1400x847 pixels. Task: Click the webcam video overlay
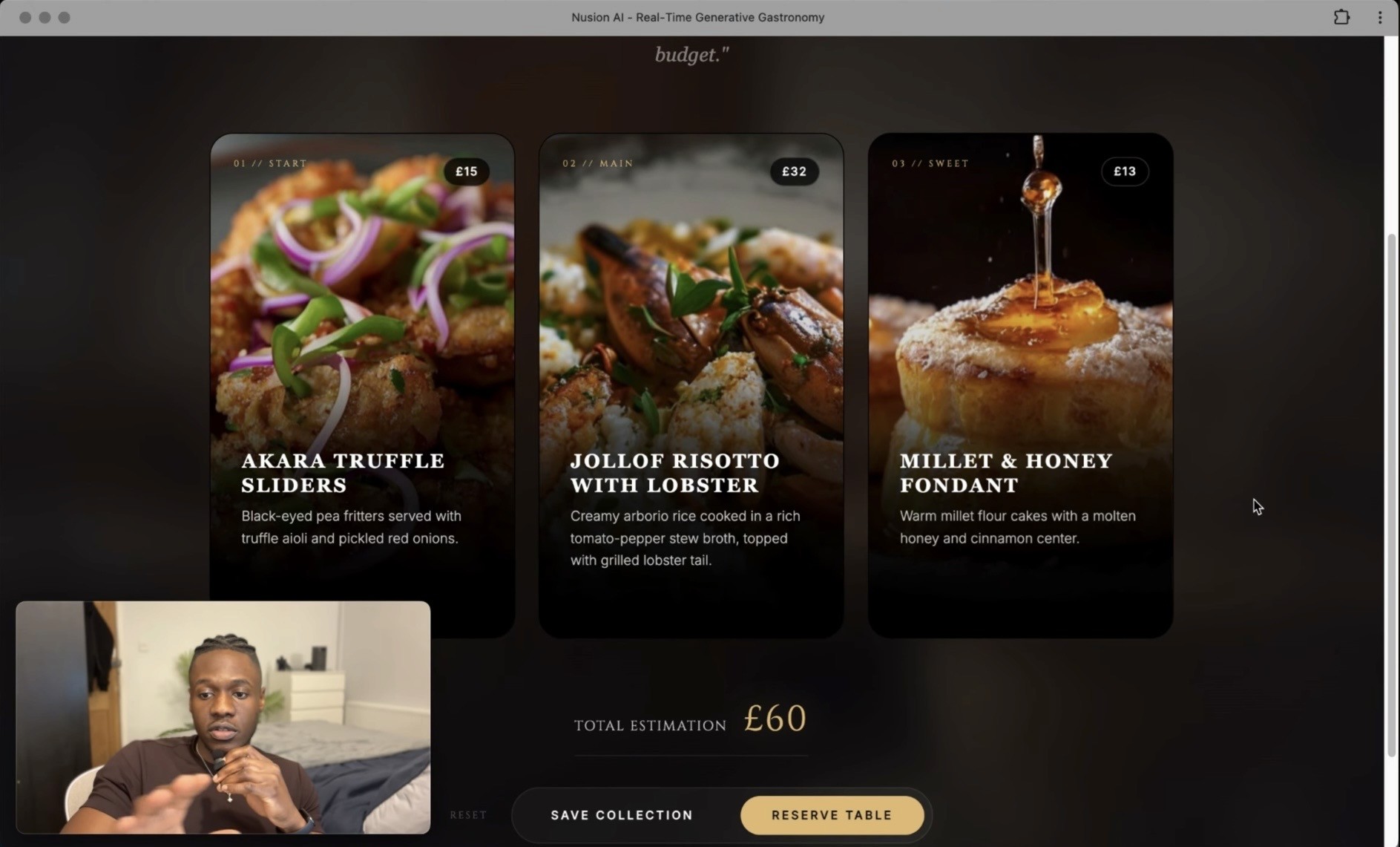tap(223, 717)
